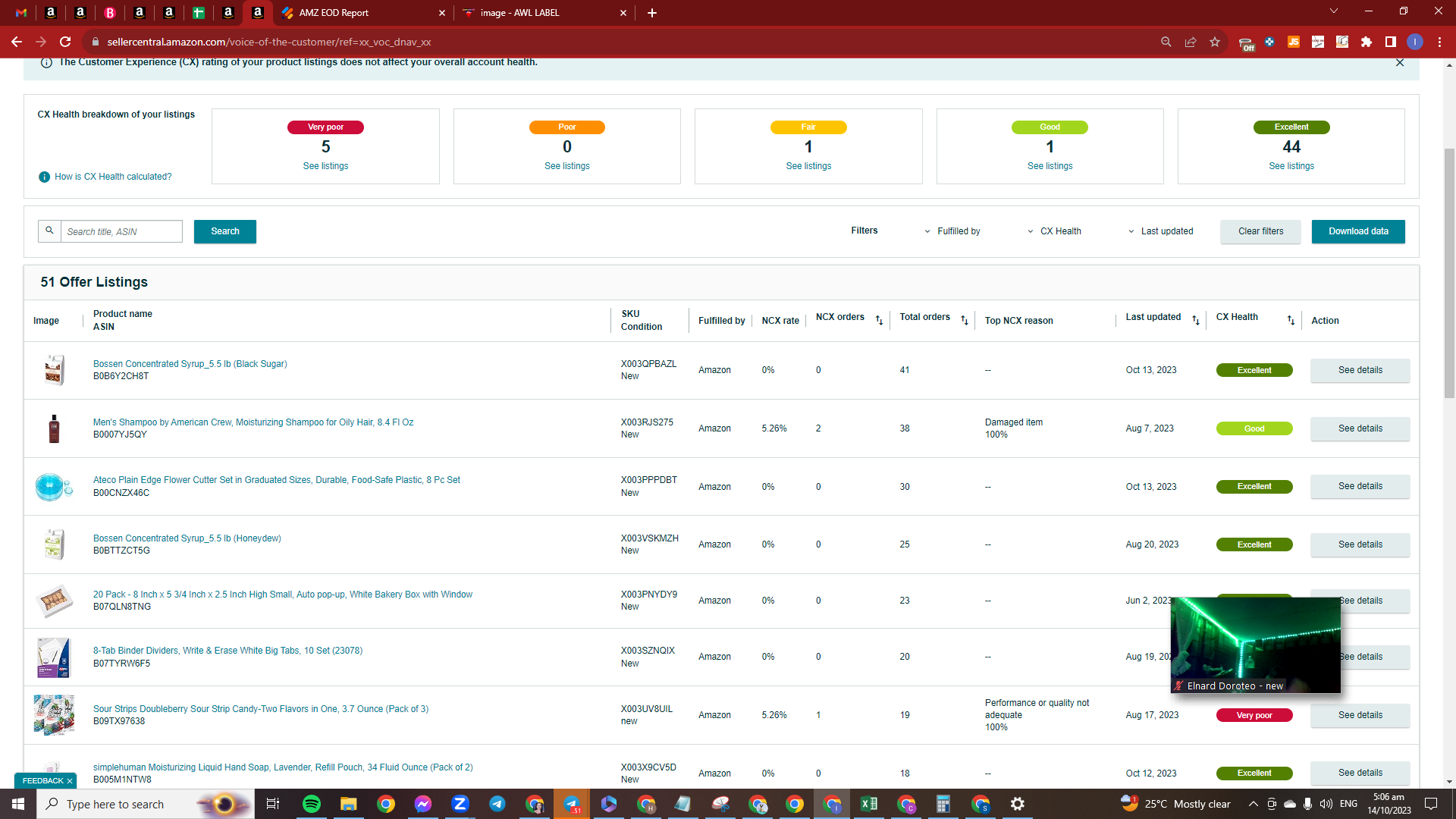
Task: See listings under Poor
Action: click(566, 166)
